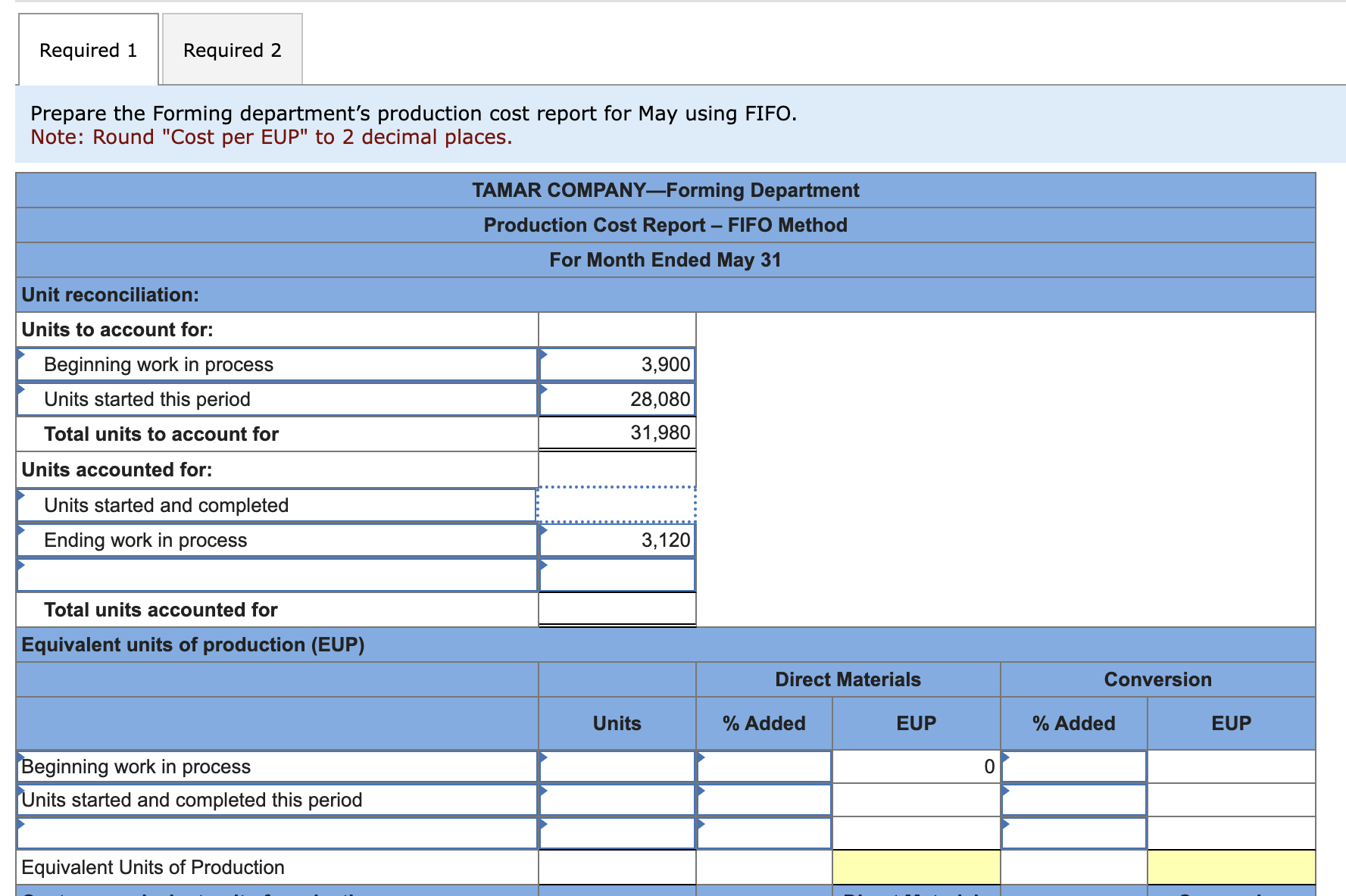Click Units field for Beginning work in process EUP row
Screen dimensions: 1346x896
[617, 766]
